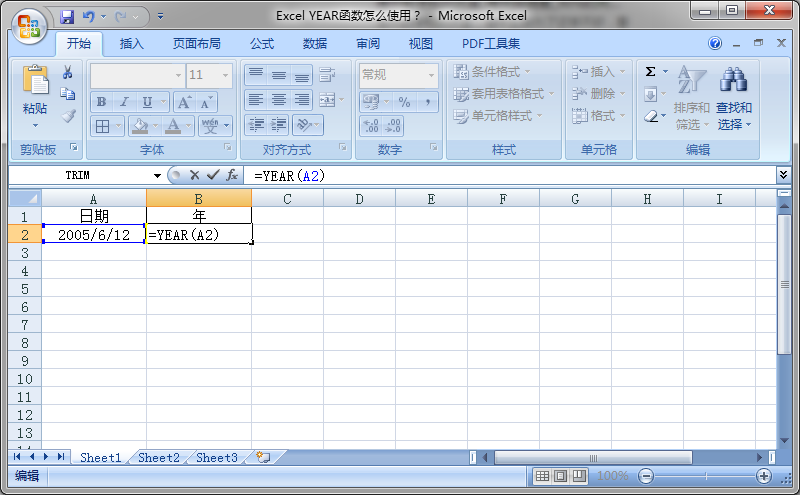Open Insert Function fx dialog
The image size is (800, 495).
232,175
